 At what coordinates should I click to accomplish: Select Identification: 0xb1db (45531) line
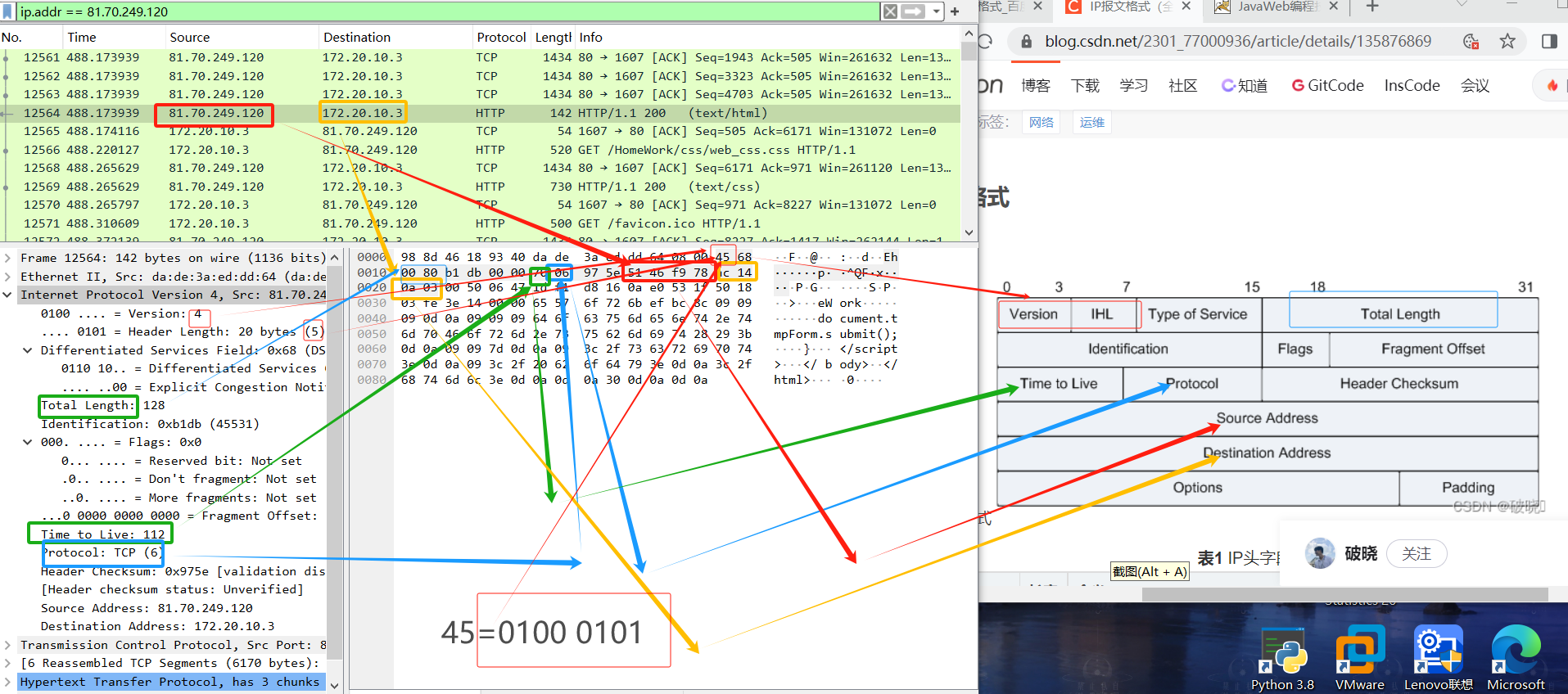coord(151,424)
